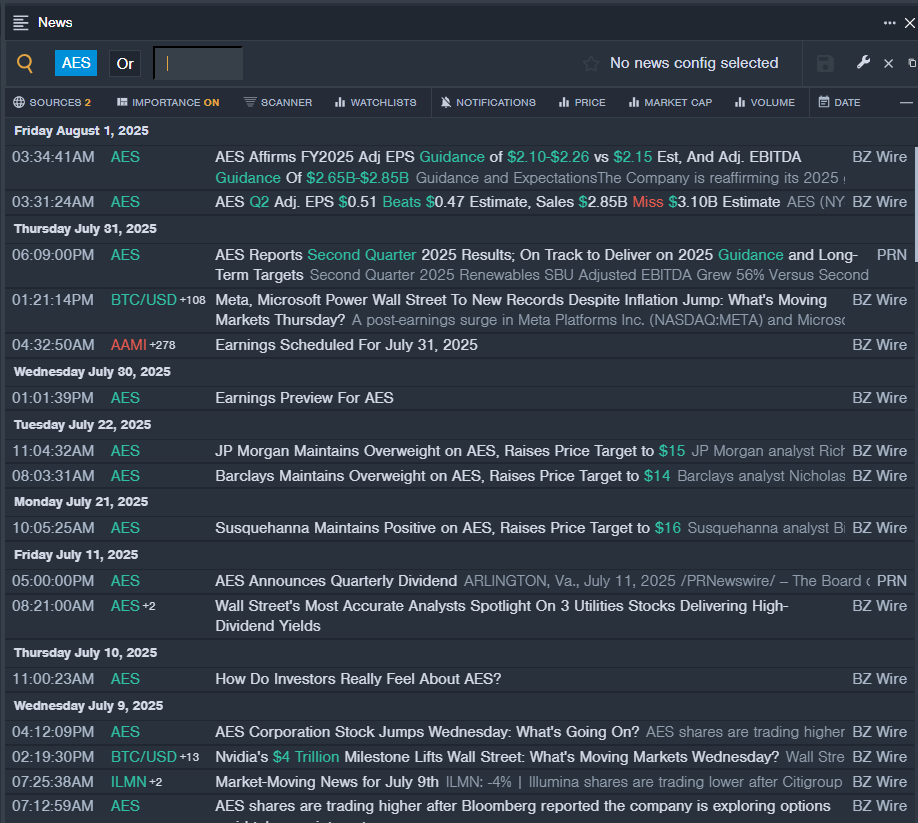Open the Sources 2 filter

(x=52, y=102)
